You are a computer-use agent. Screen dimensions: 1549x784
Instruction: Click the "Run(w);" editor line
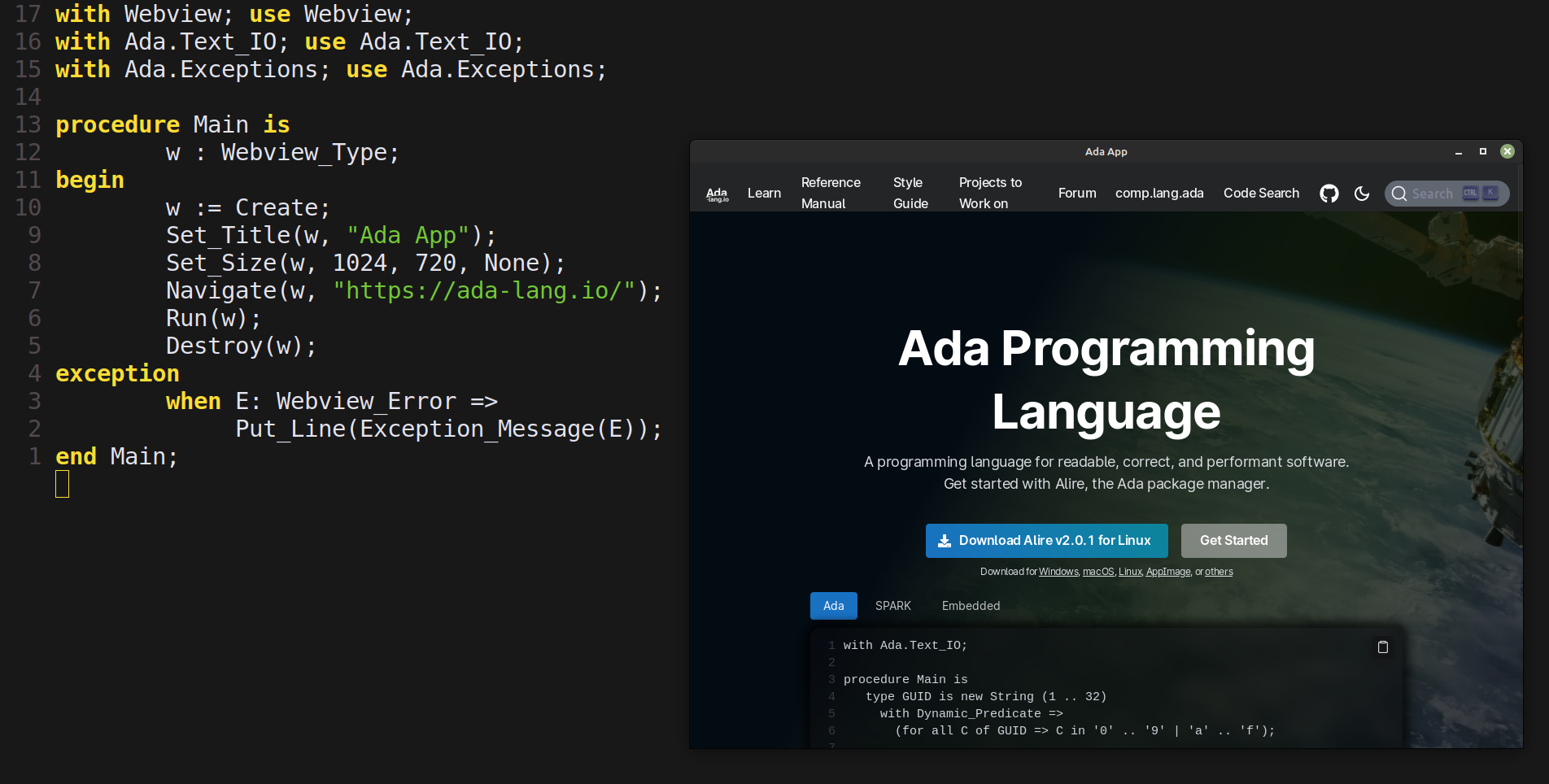(x=213, y=318)
